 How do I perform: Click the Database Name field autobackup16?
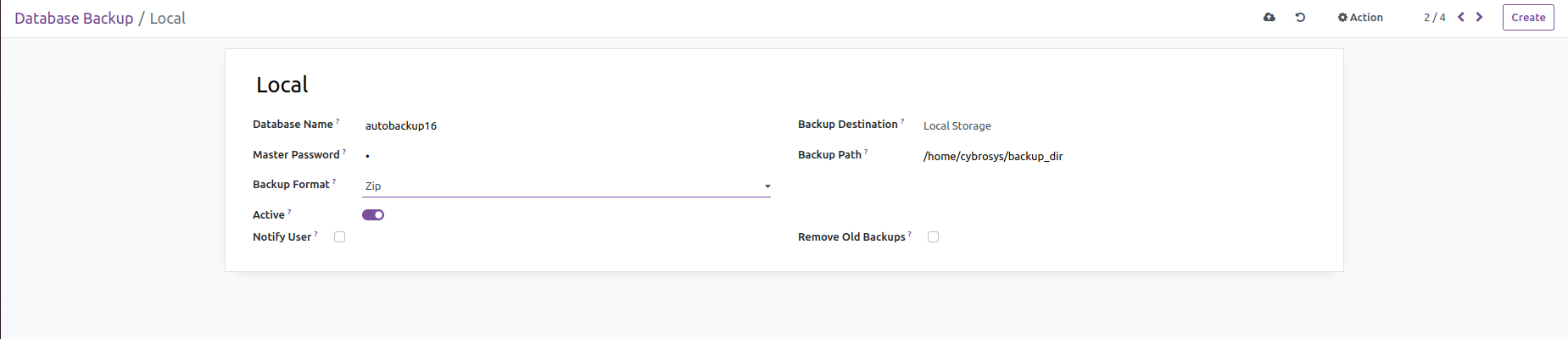tap(401, 126)
